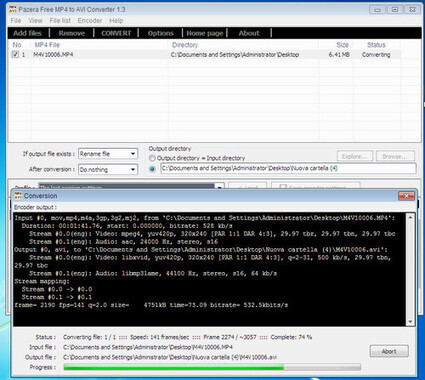This screenshot has height=380, width=425.
Task: Click the input file path text
Action: 148,347
